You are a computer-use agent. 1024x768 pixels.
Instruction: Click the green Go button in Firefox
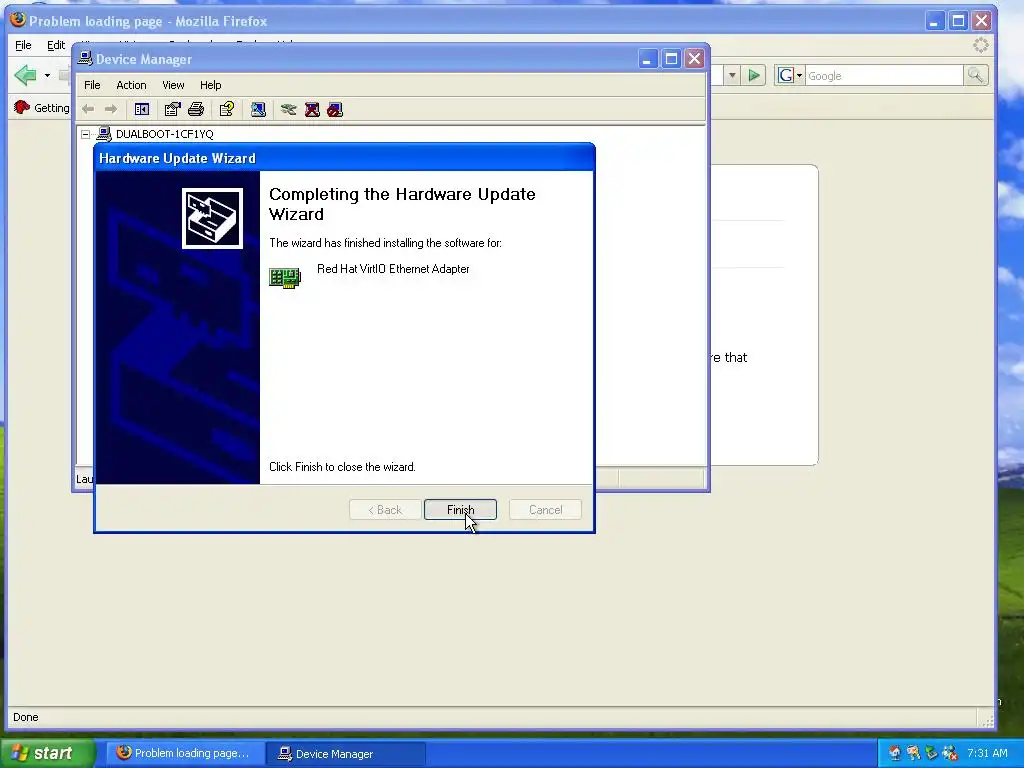pyautogui.click(x=754, y=76)
